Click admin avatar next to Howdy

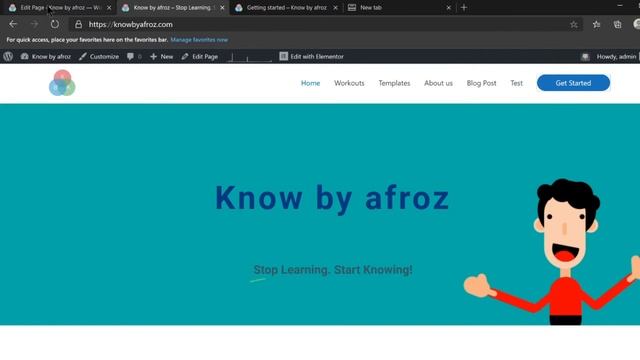[585, 57]
